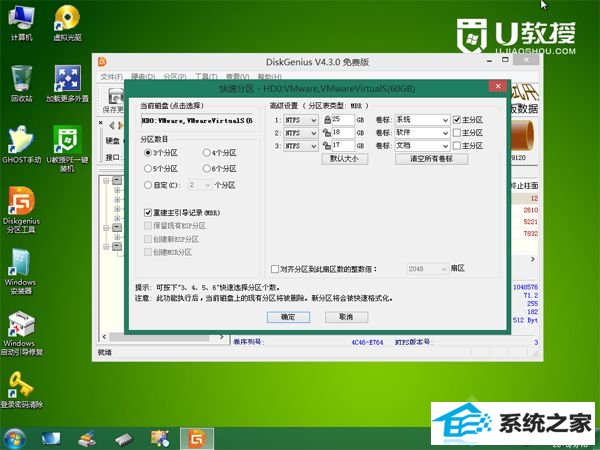Open the 2048 sector alignment dropdown

(x=427, y=269)
